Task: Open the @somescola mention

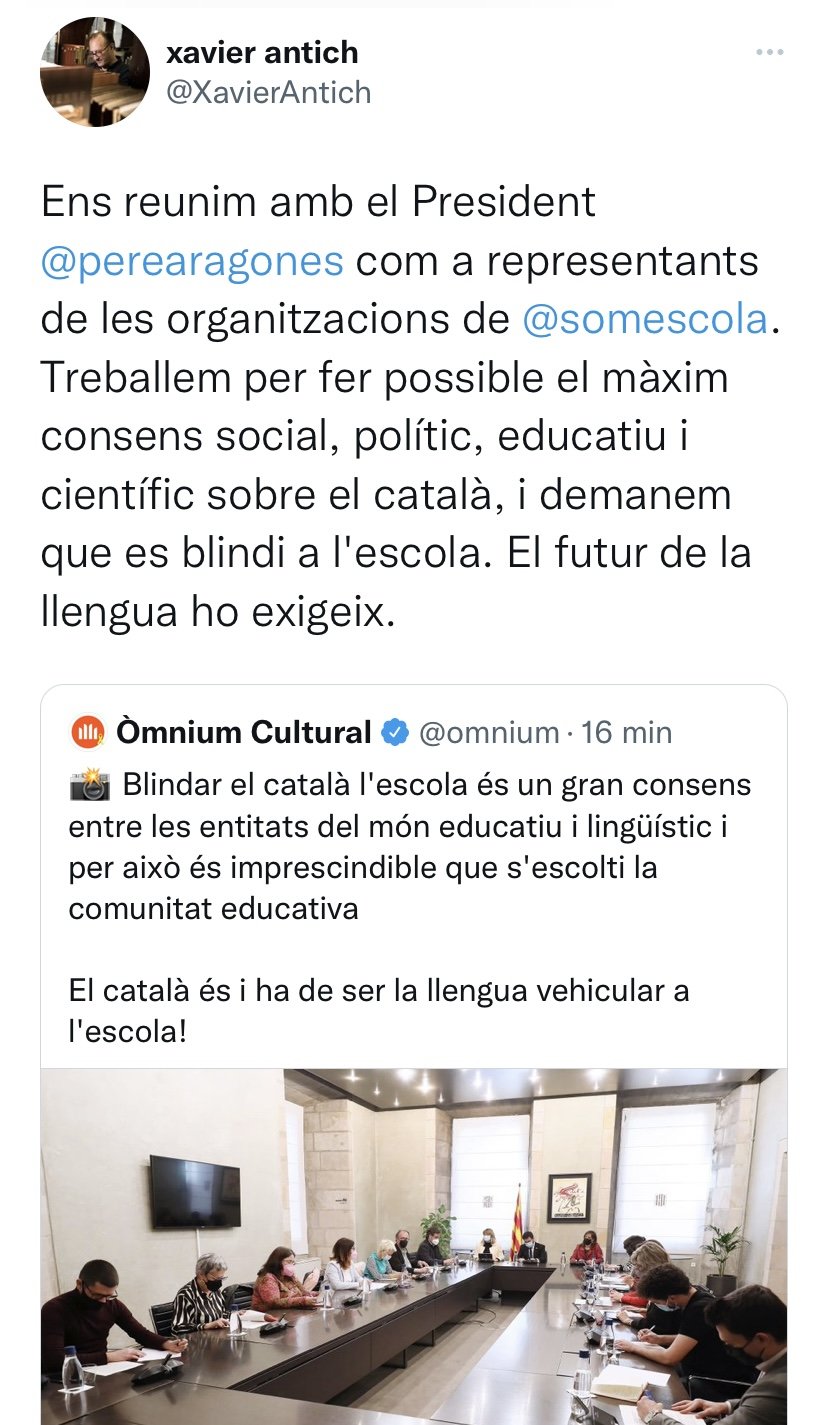Action: 645,319
